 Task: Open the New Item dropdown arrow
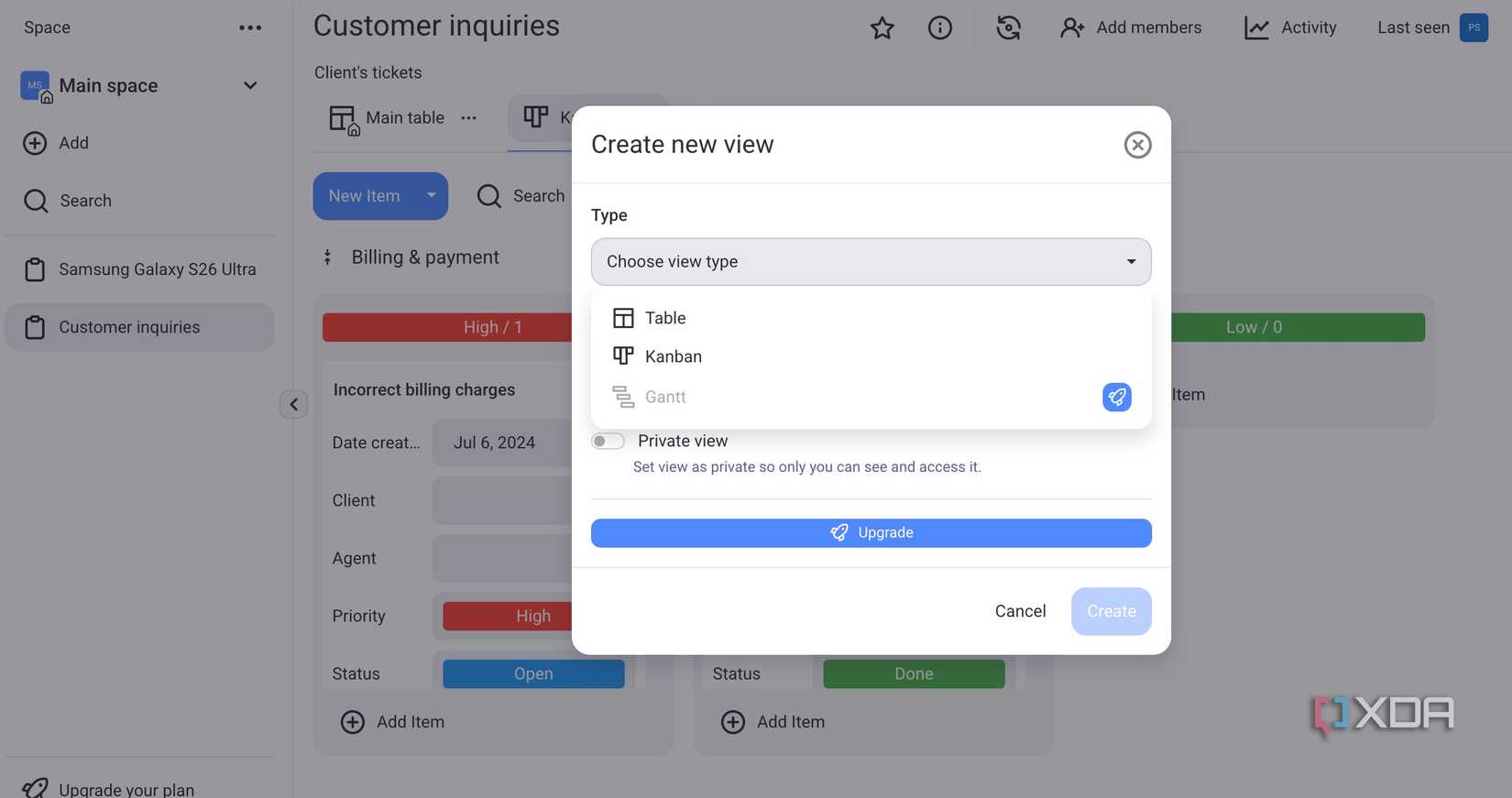(431, 195)
